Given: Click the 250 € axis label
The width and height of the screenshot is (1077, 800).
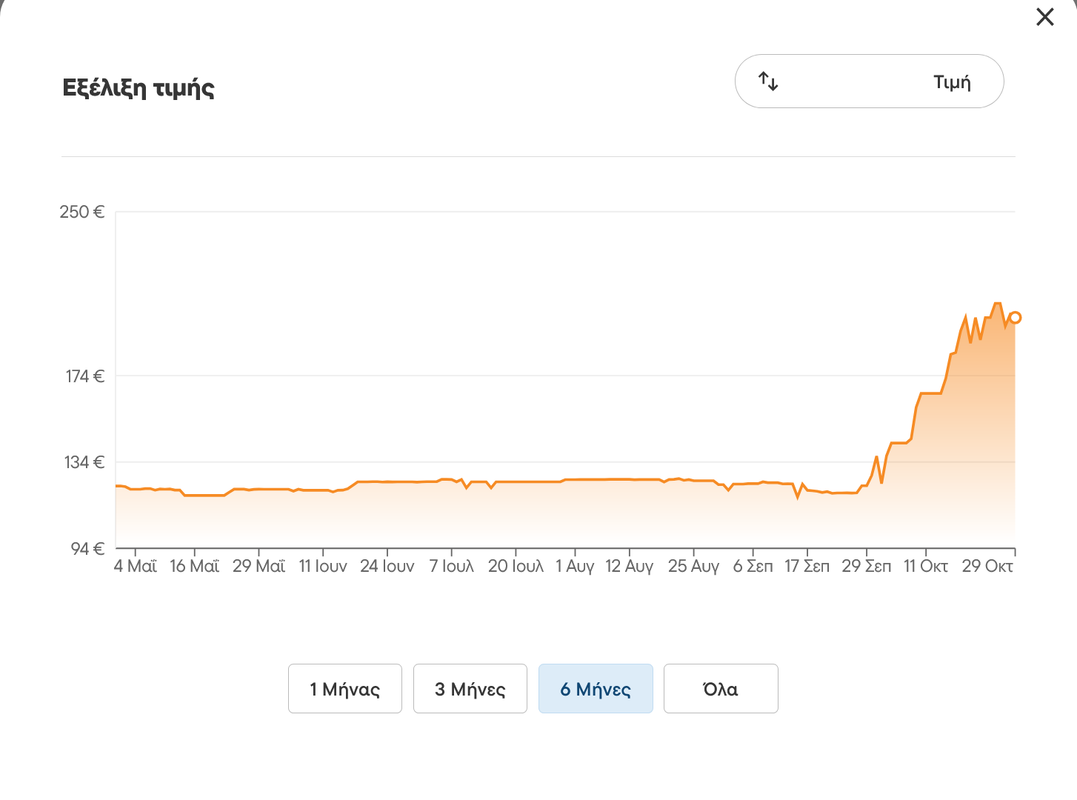Looking at the screenshot, I should [82, 212].
